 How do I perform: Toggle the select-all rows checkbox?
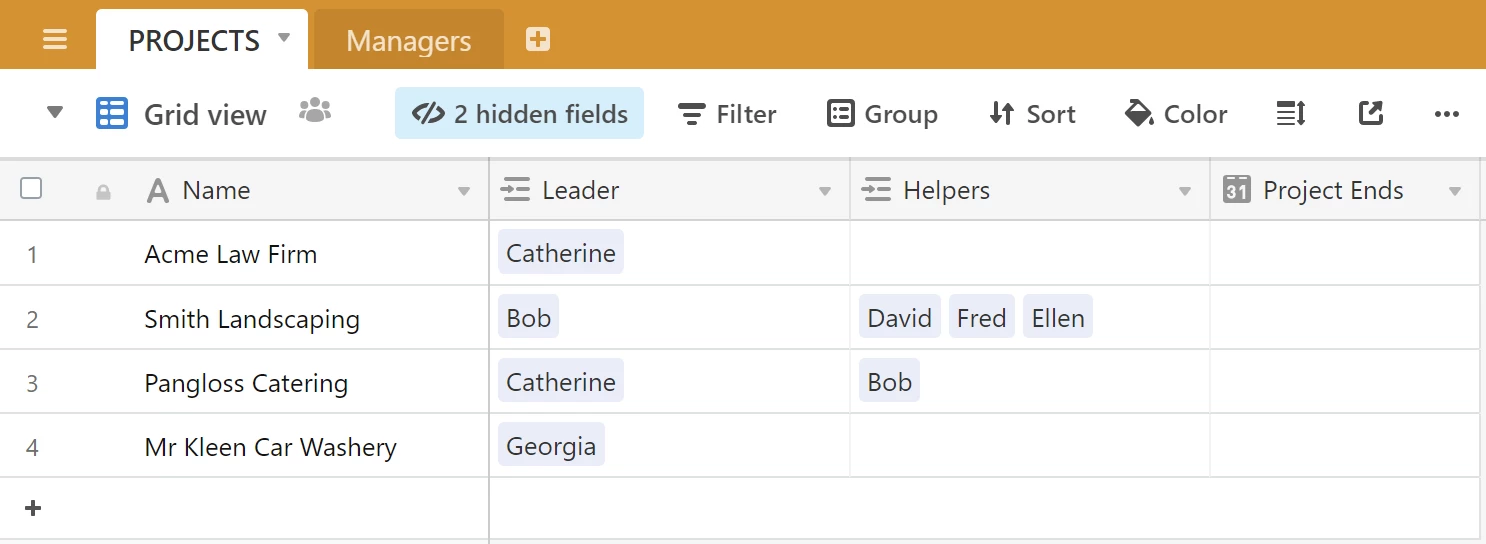[x=31, y=189]
